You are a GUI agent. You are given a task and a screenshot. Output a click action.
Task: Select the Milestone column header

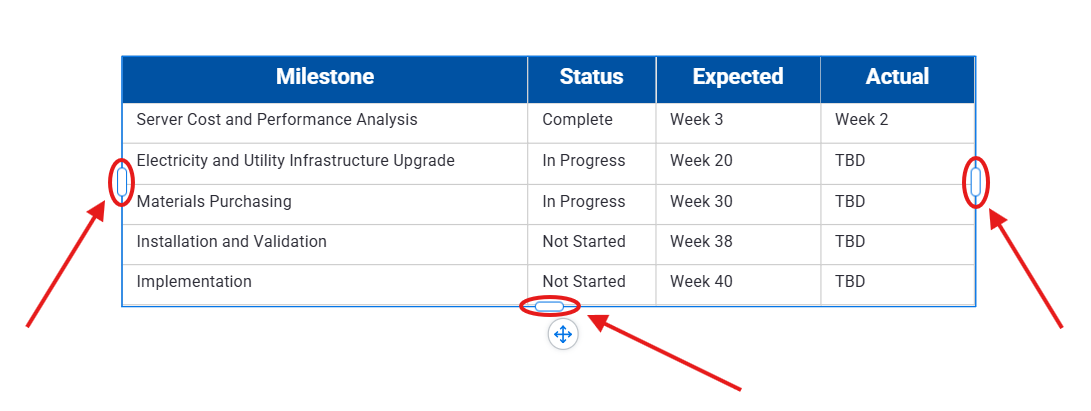tap(325, 77)
